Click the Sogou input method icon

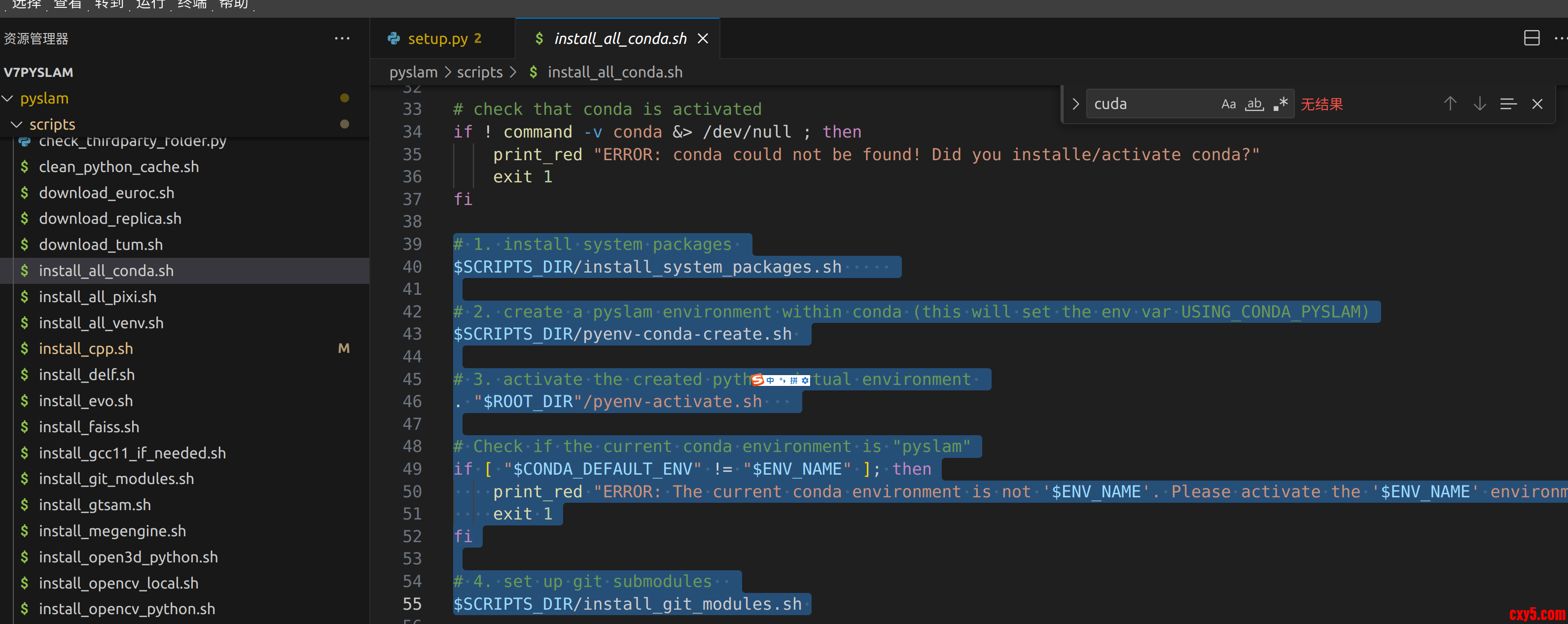tap(758, 380)
